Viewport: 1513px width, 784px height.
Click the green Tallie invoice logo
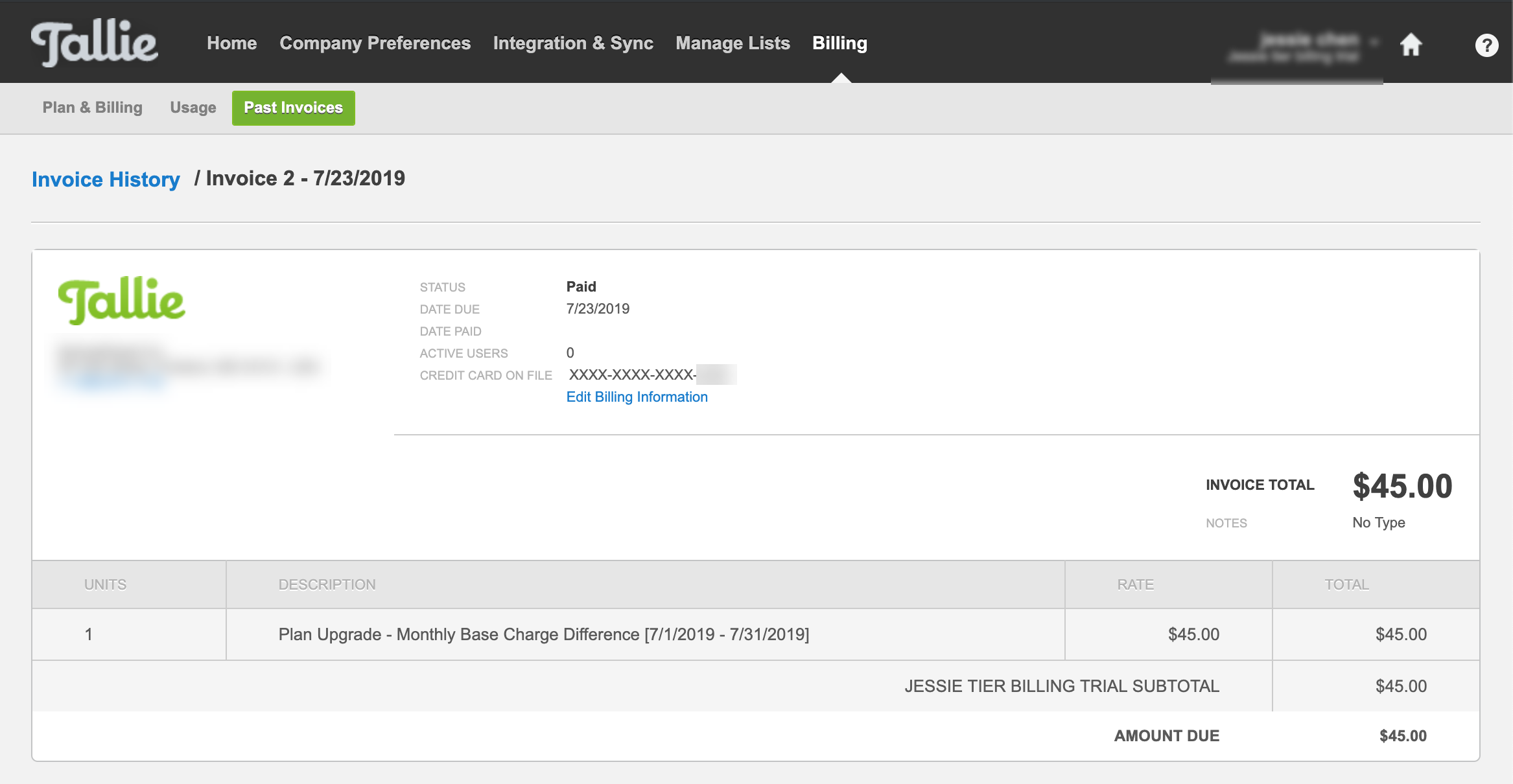click(x=122, y=301)
